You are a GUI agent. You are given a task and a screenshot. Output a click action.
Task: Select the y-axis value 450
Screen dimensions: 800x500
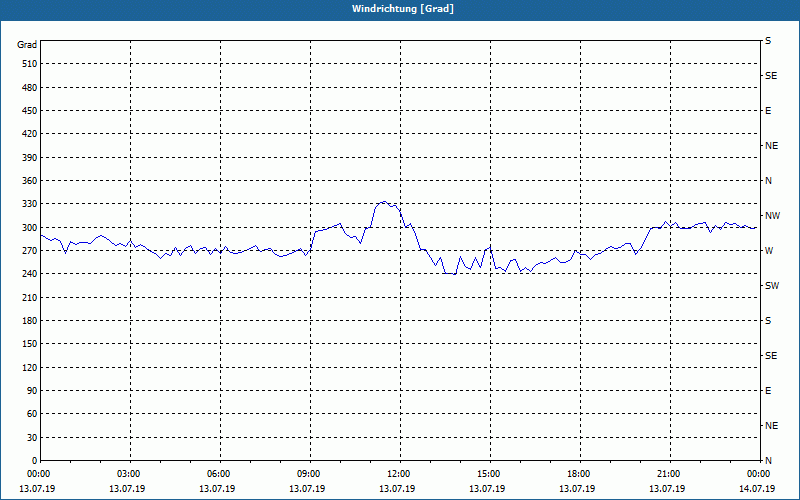coord(30,111)
